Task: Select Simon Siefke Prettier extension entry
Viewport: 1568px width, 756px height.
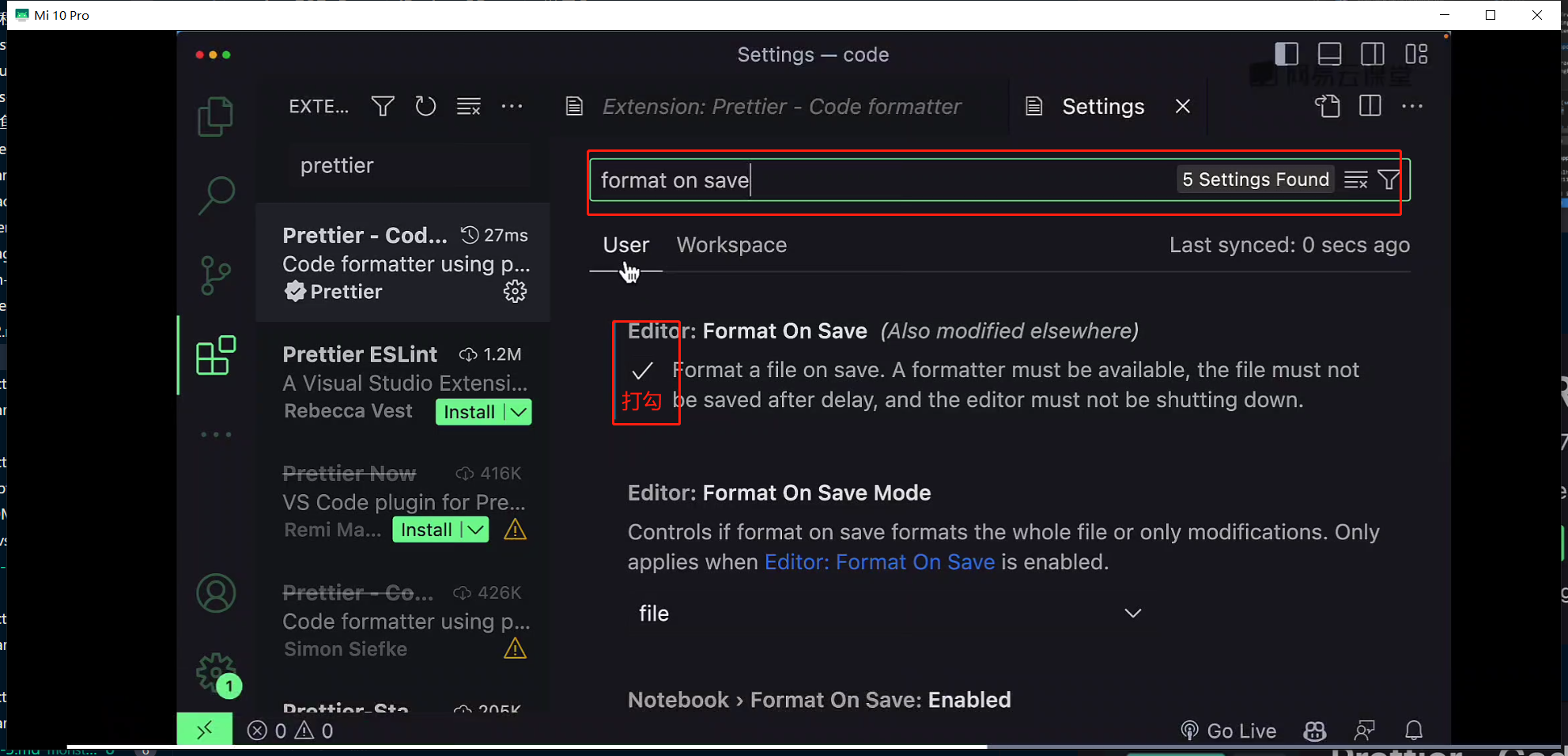Action: click(x=403, y=621)
